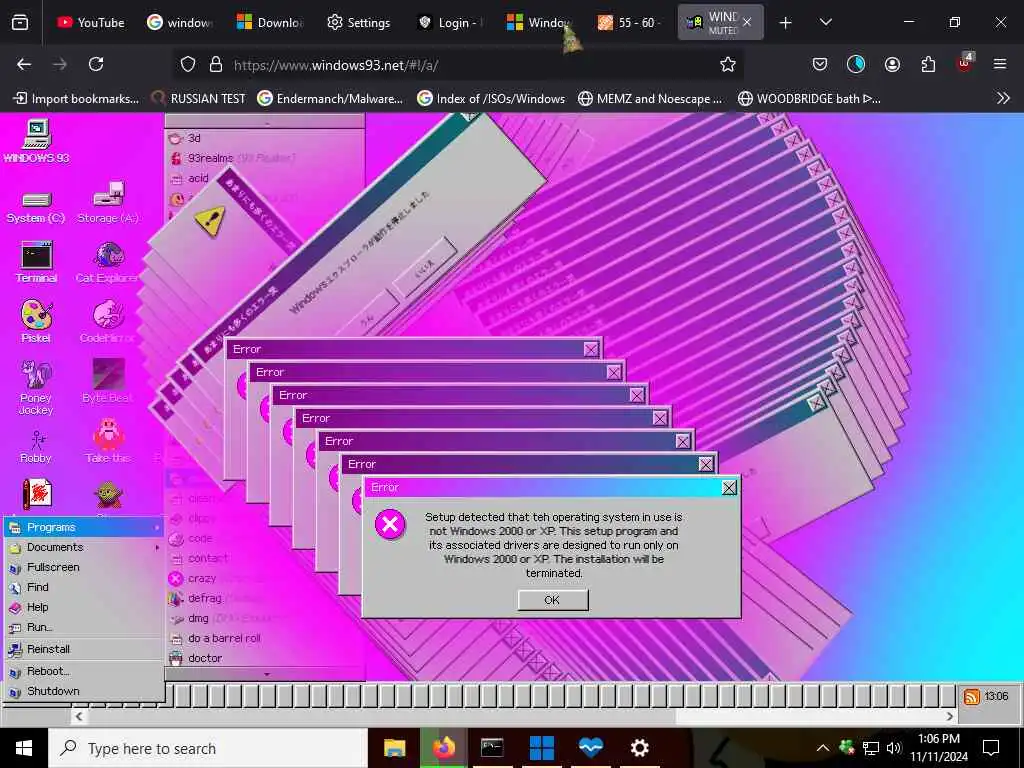
Task: Switch to the Settings browser tab
Action: [x=359, y=23]
